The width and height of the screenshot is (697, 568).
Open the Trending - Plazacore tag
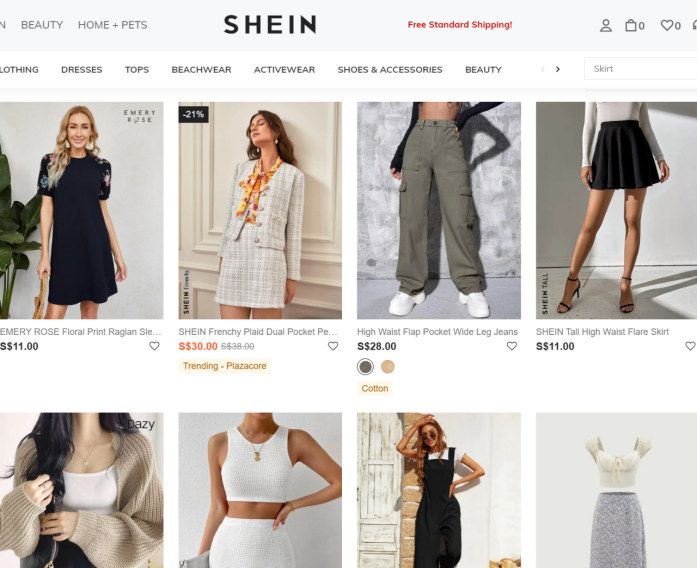point(224,366)
